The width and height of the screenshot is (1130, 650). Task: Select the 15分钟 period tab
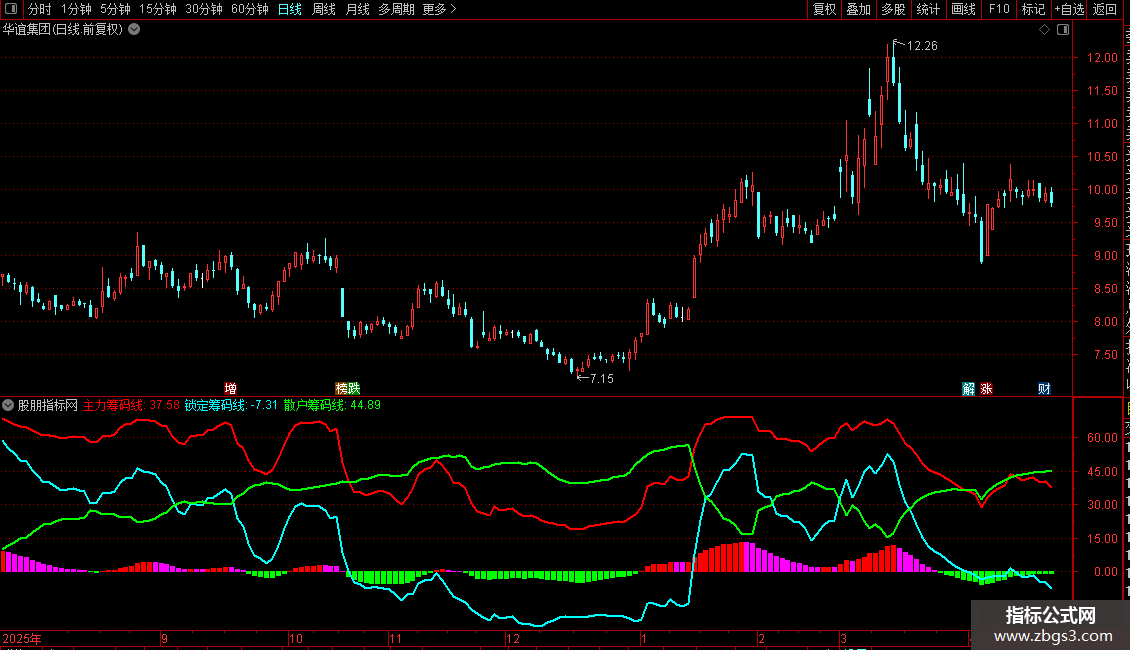coord(158,9)
